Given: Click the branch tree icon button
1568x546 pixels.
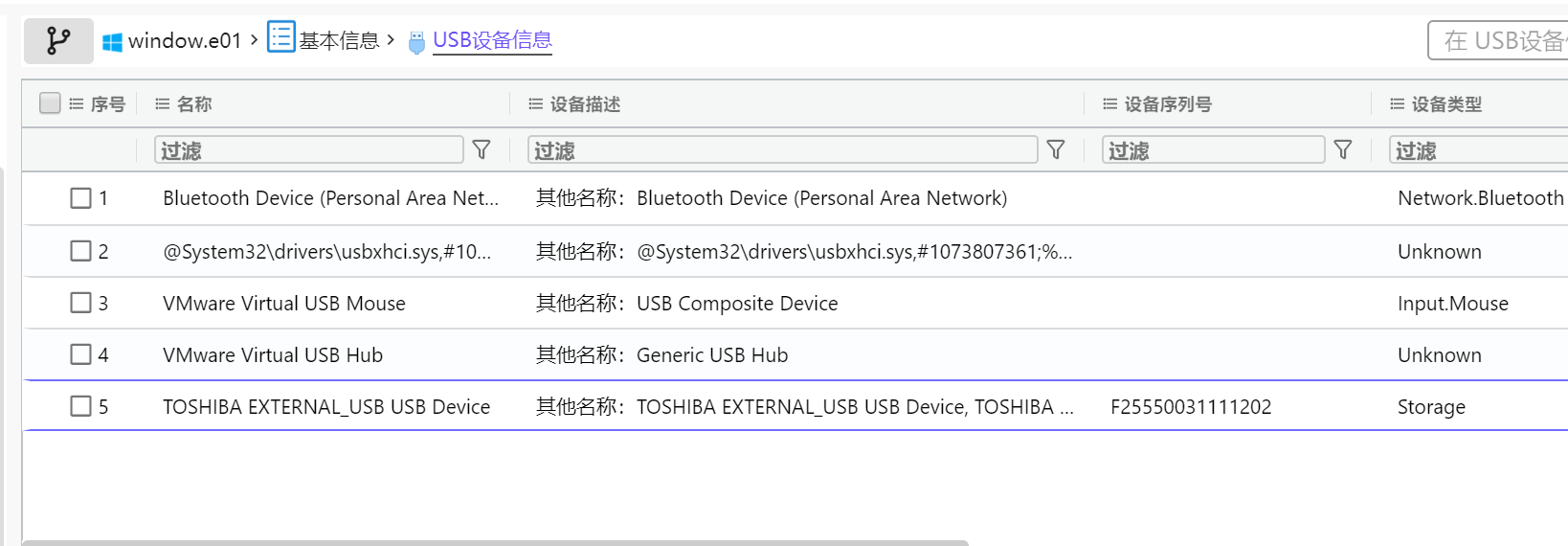Looking at the screenshot, I should tap(58, 41).
